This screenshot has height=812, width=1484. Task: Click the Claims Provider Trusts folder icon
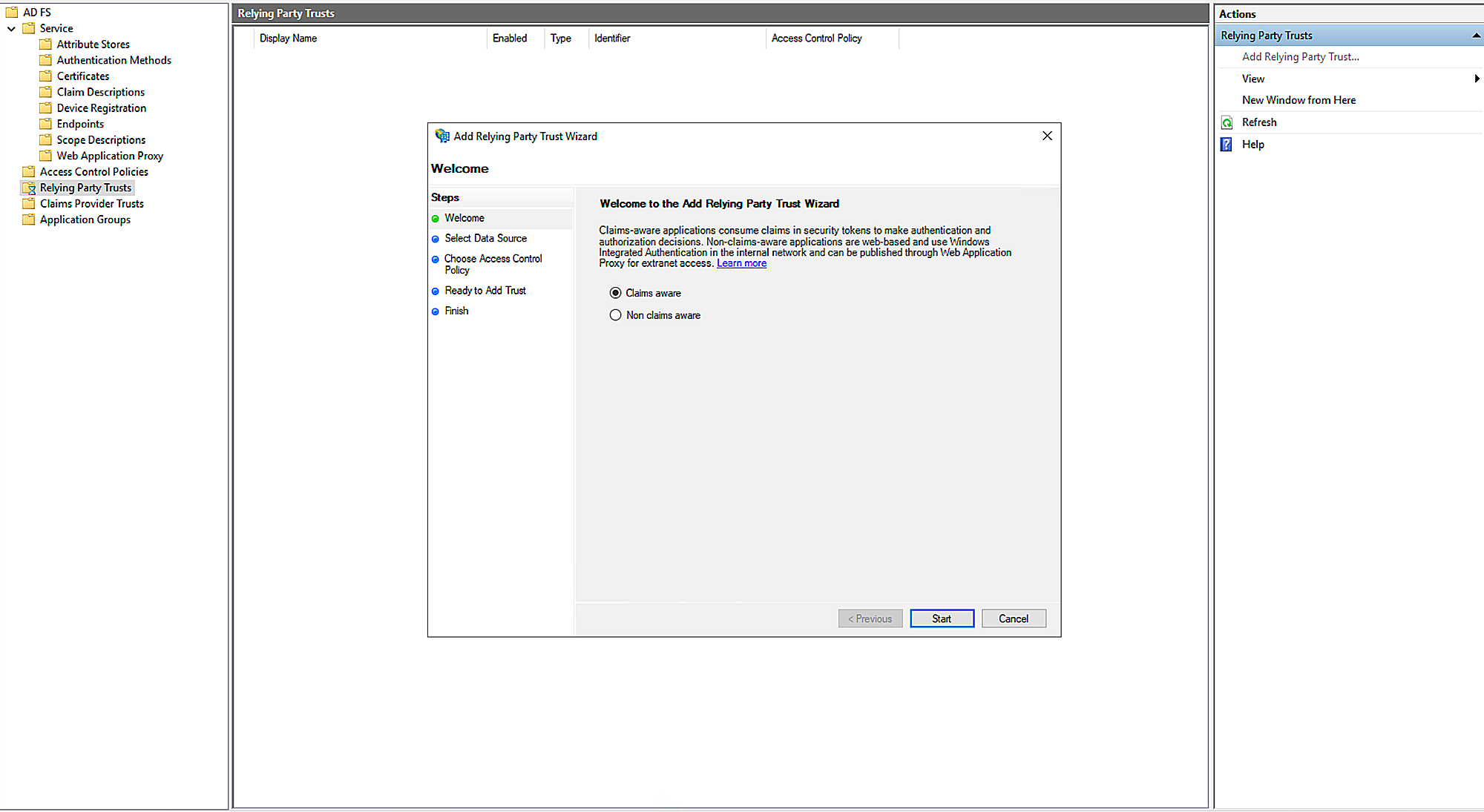click(x=29, y=204)
